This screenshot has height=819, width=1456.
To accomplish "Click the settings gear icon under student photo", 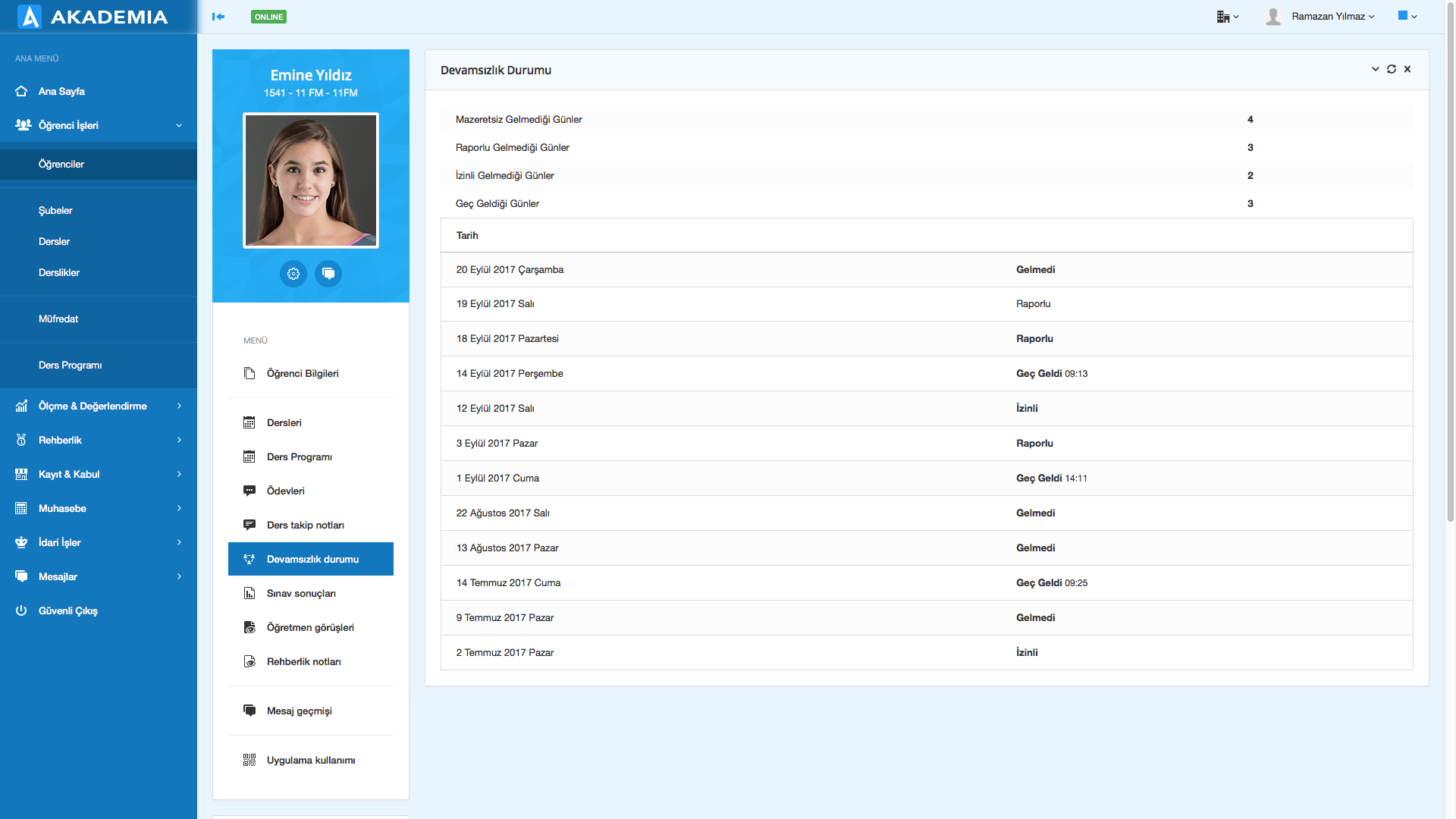I will click(x=293, y=274).
